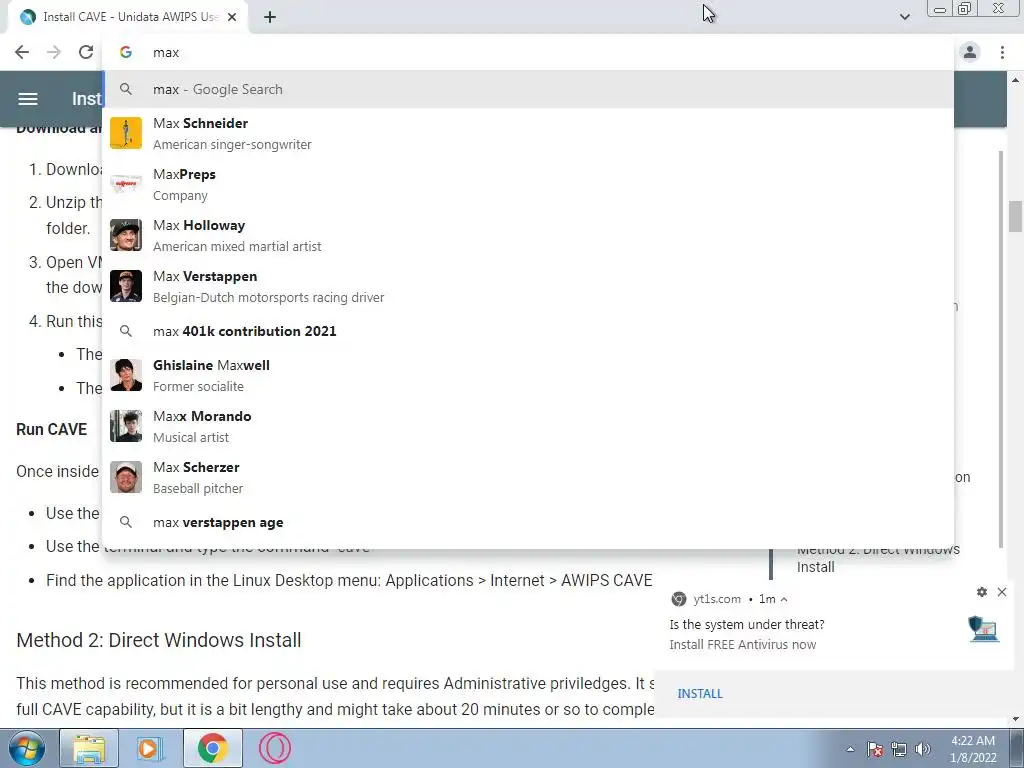Screen dimensions: 1024x768
Task: Select 'max 401k contribution 2021' suggestion
Action: [x=528, y=331]
